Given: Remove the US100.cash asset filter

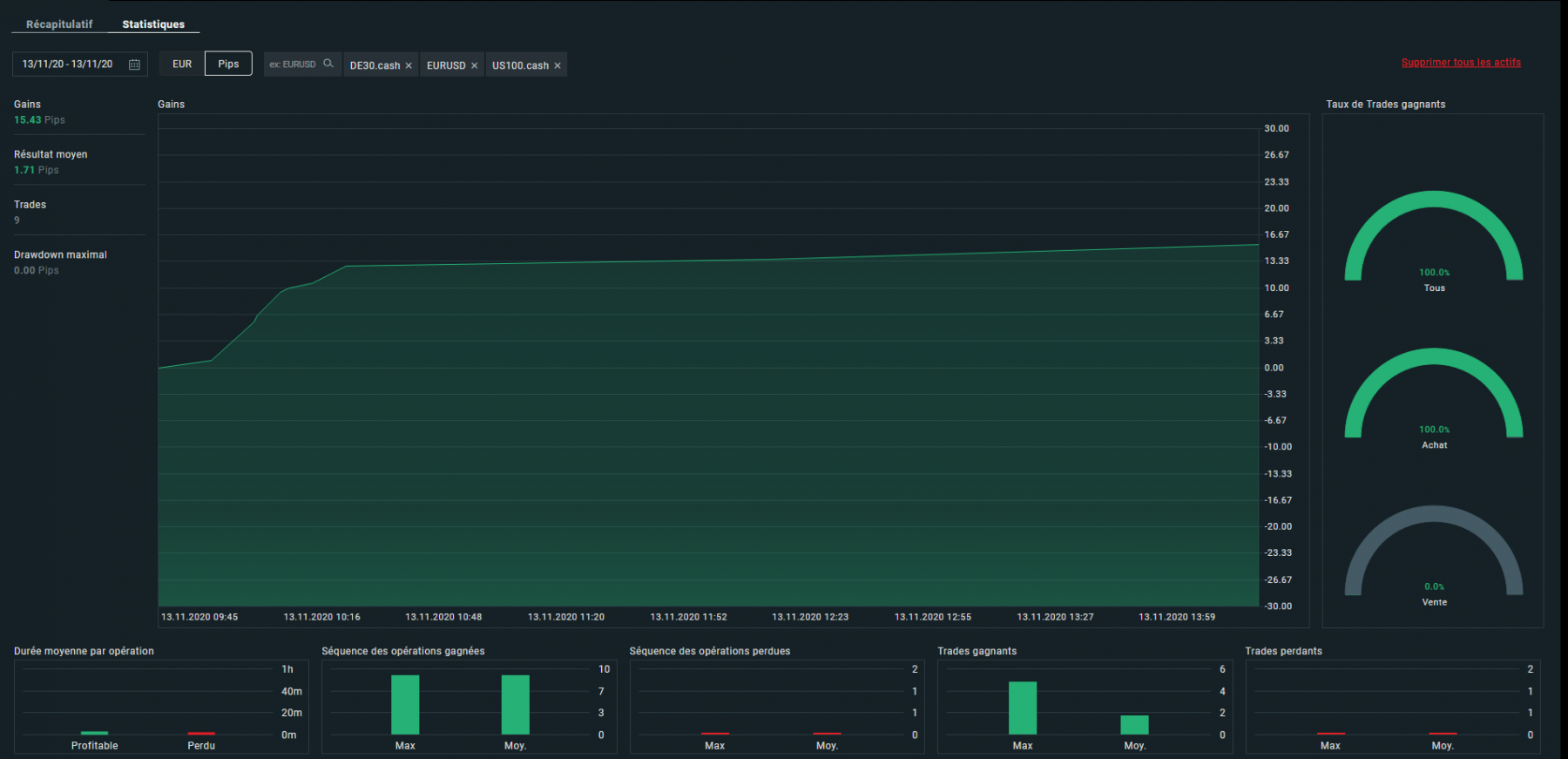Looking at the screenshot, I should pos(558,65).
